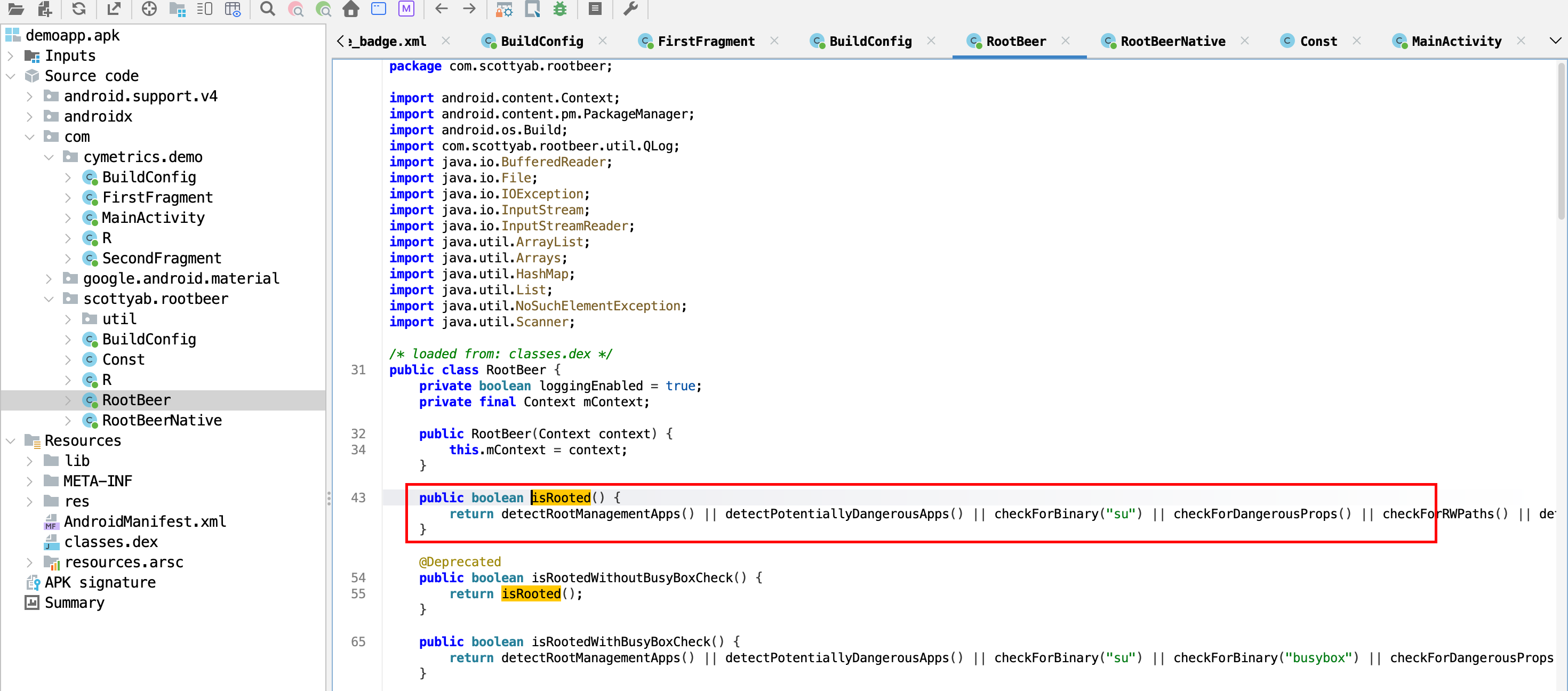Toggle deobfuscation lock-gear icon

pos(504,9)
